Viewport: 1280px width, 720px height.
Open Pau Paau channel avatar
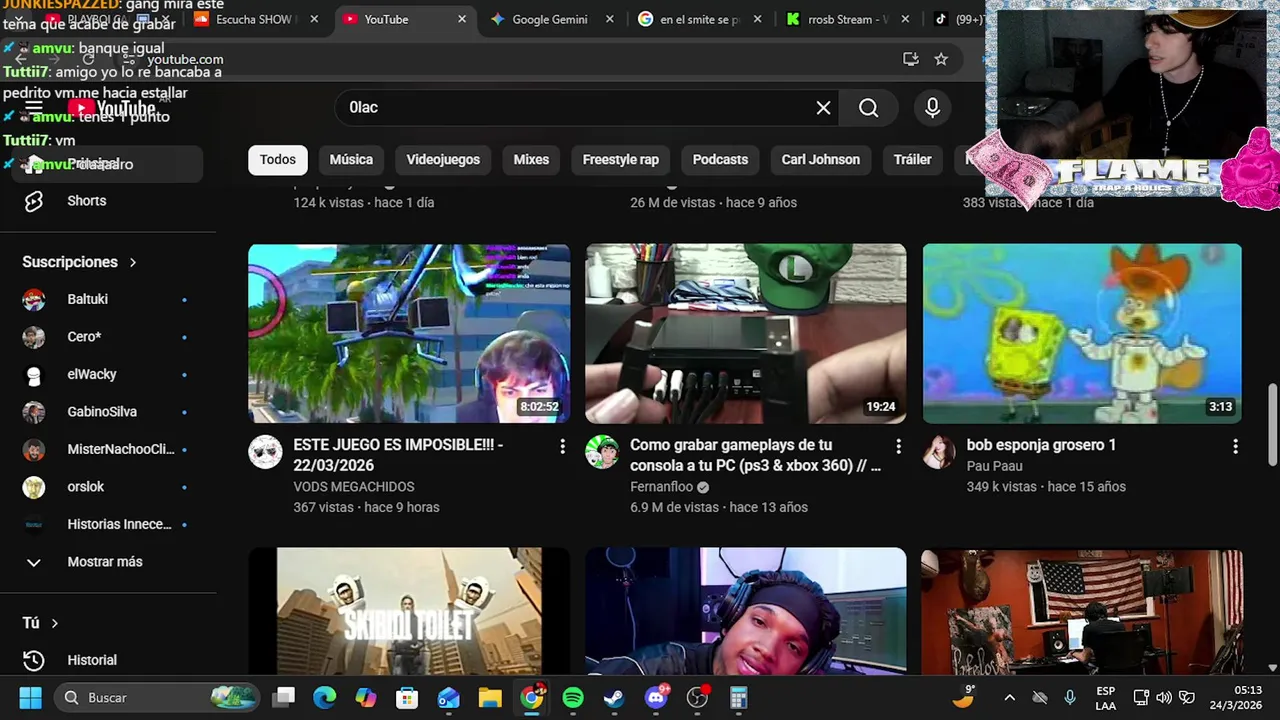[x=938, y=452]
